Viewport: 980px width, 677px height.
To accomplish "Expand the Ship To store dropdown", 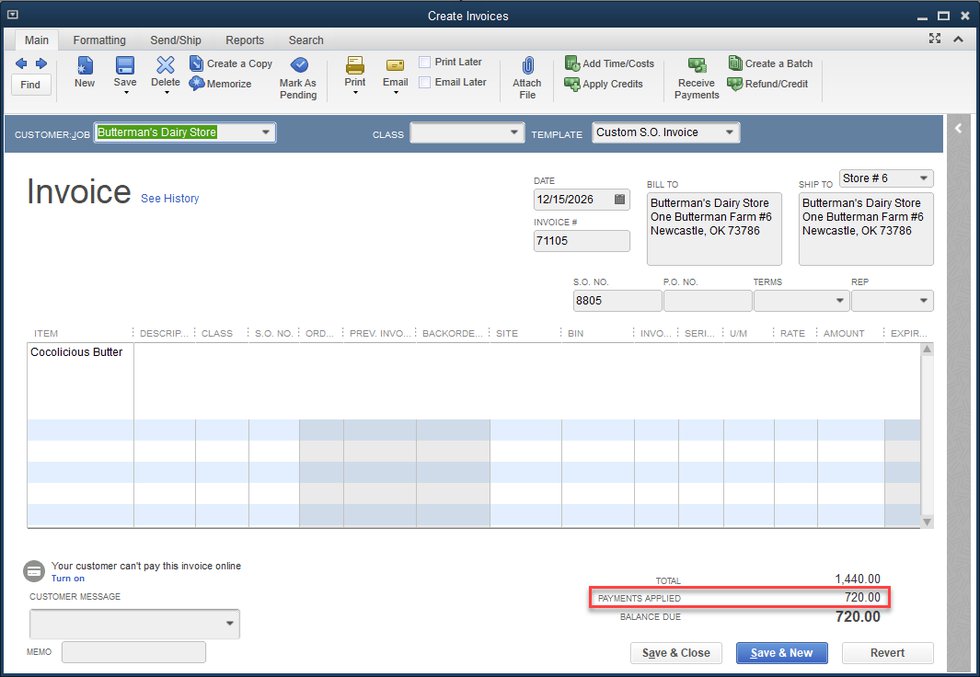I will click(x=922, y=178).
